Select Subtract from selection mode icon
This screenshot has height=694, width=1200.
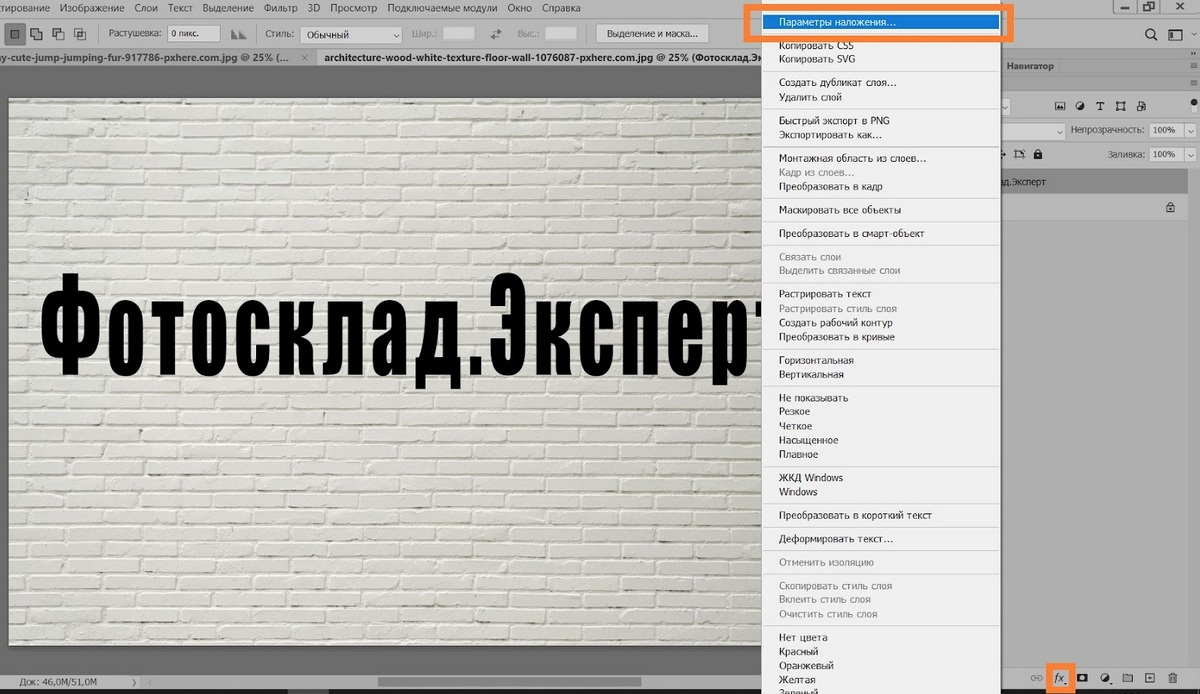(56, 34)
